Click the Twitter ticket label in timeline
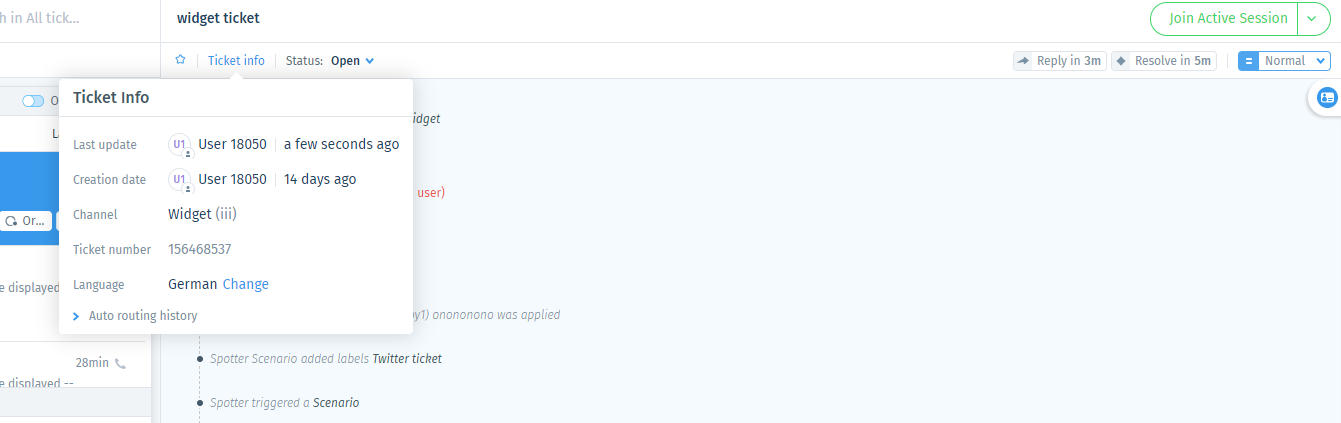 407,359
